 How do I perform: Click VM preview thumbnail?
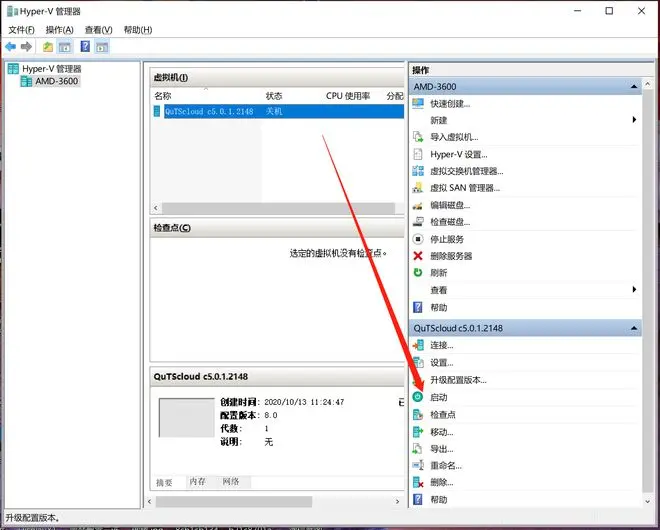(x=186, y=418)
